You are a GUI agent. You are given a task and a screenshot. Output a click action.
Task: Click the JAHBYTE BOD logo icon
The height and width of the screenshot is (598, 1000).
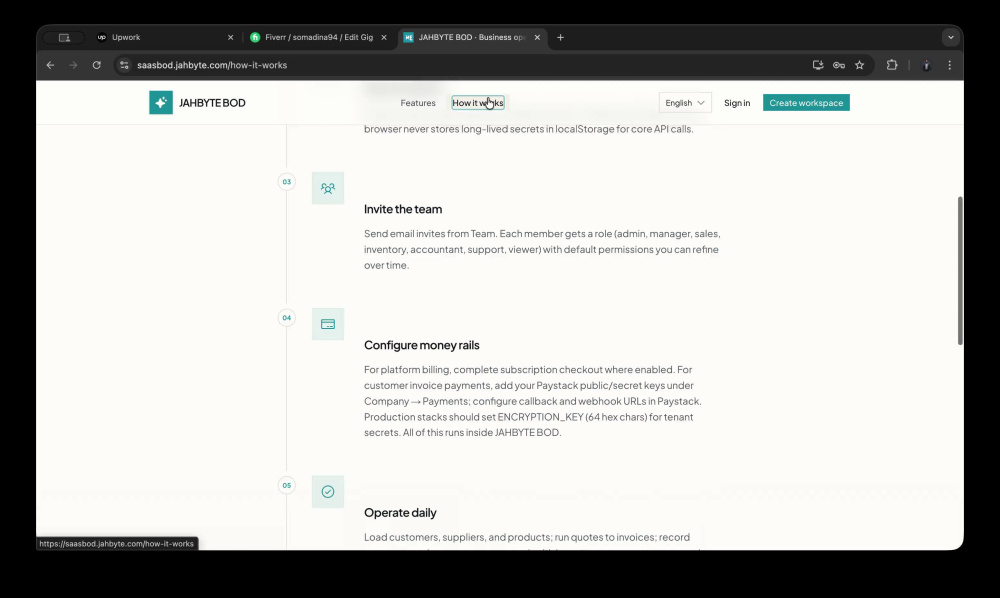pyautogui.click(x=161, y=103)
